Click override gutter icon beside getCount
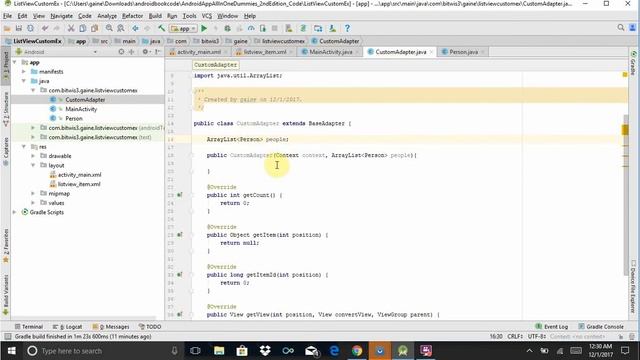Viewport: 640px width, 360px height. pyautogui.click(x=180, y=195)
